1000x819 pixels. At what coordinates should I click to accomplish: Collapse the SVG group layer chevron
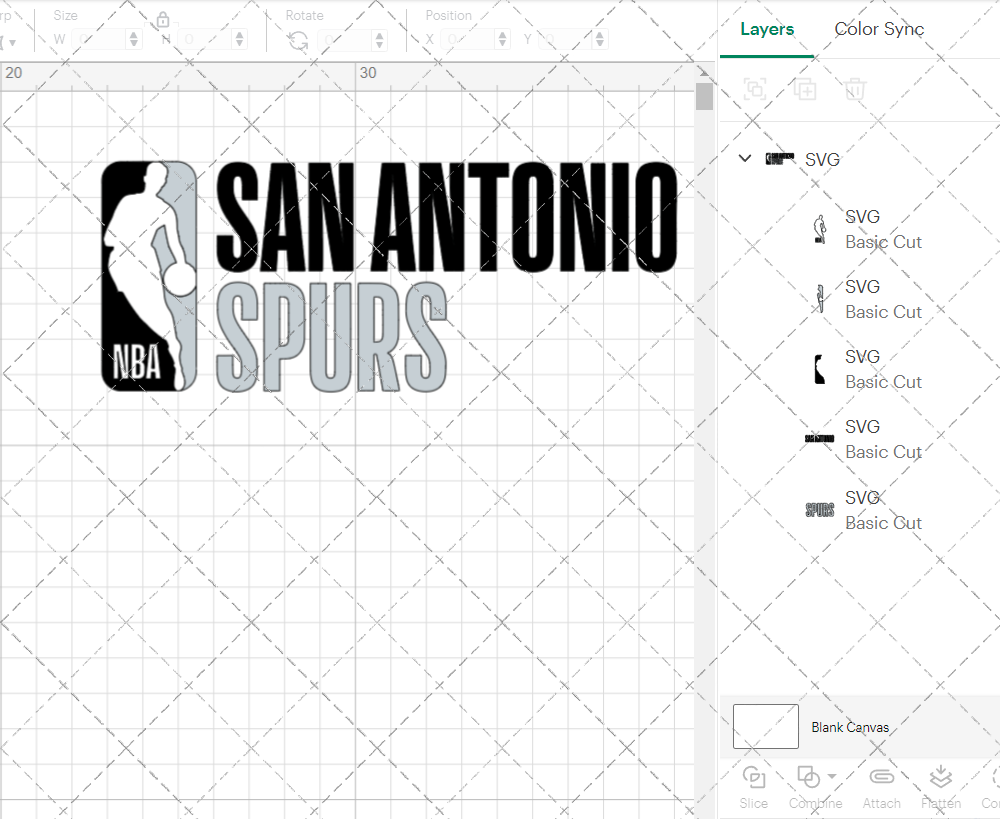[x=744, y=158]
